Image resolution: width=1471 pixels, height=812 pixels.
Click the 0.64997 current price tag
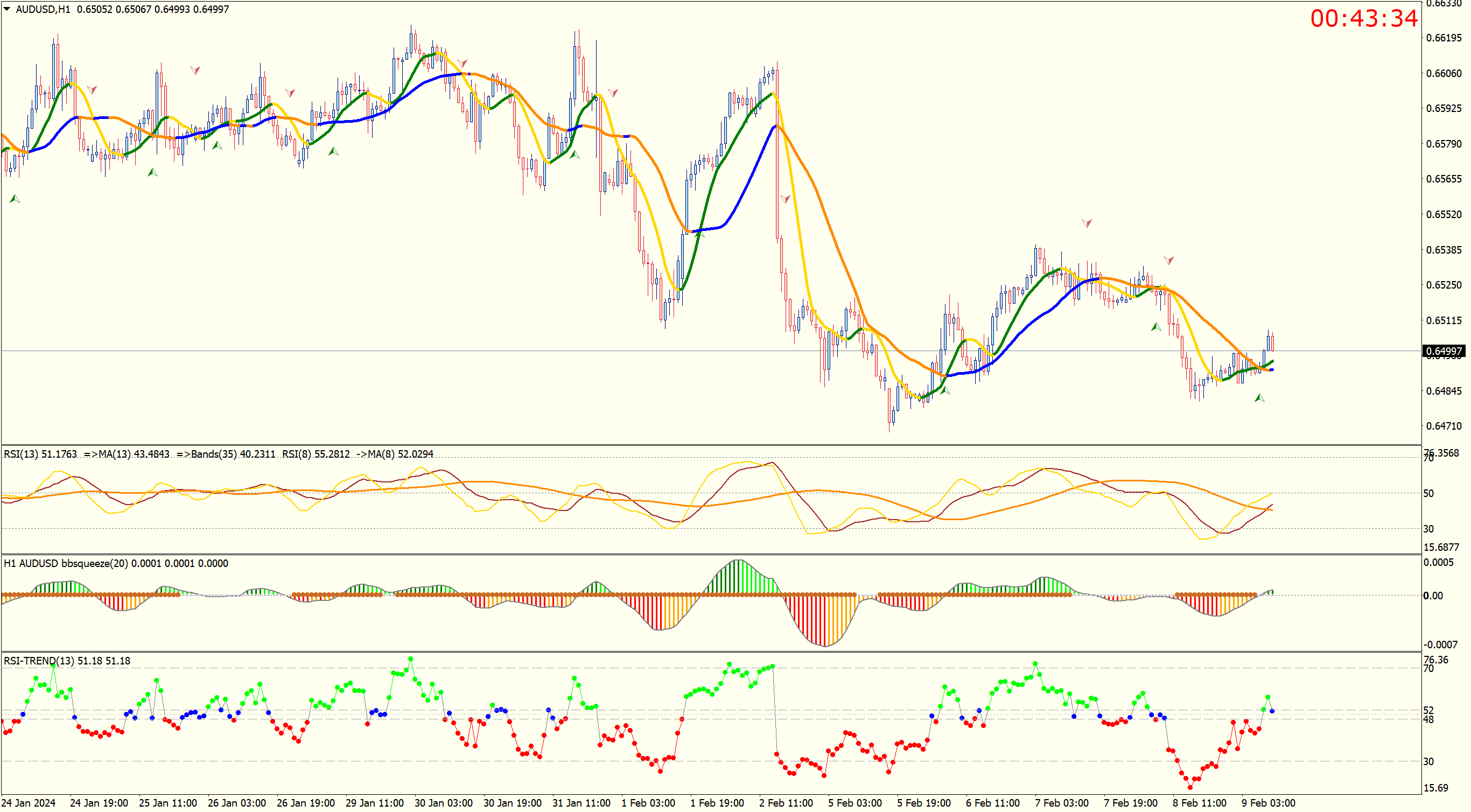[1443, 351]
